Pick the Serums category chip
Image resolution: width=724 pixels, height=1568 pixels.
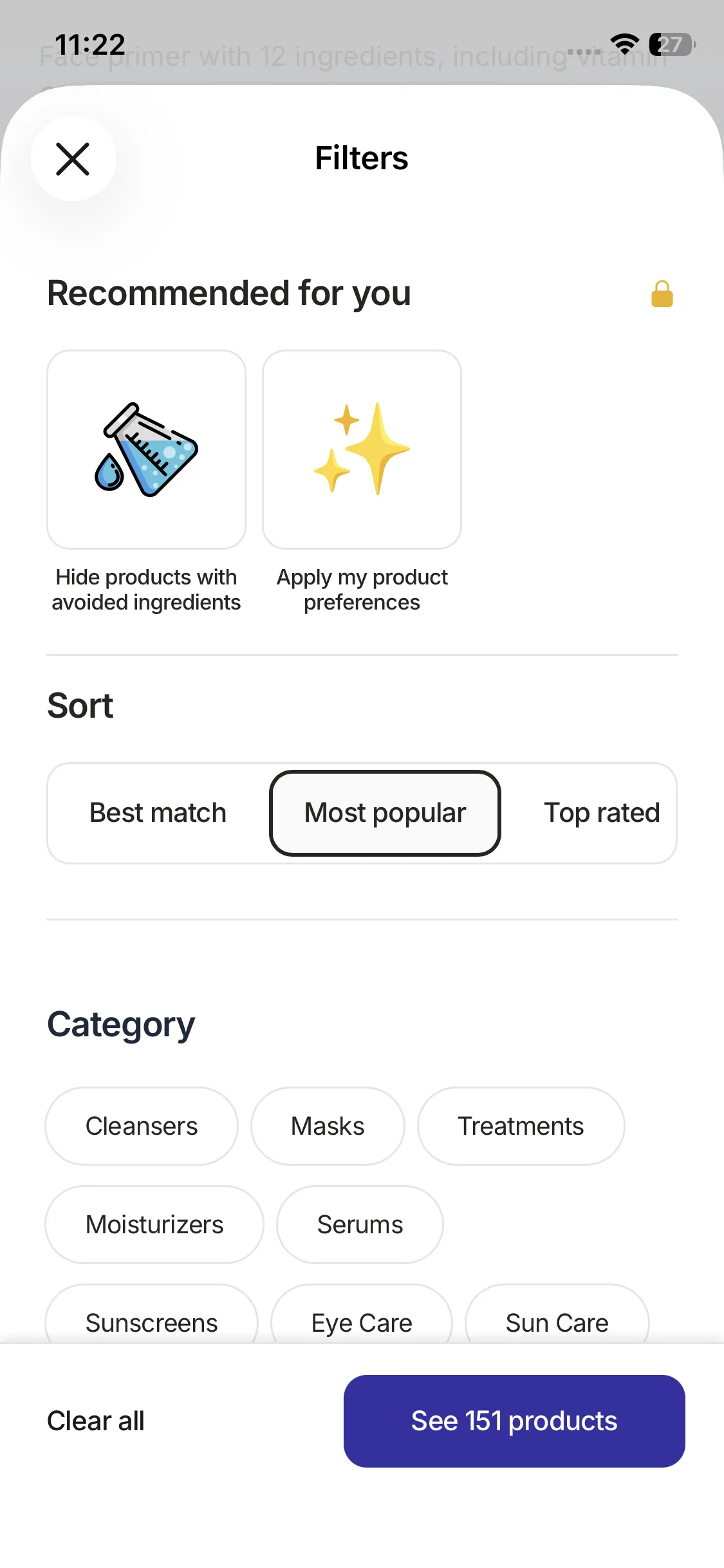(x=360, y=1224)
